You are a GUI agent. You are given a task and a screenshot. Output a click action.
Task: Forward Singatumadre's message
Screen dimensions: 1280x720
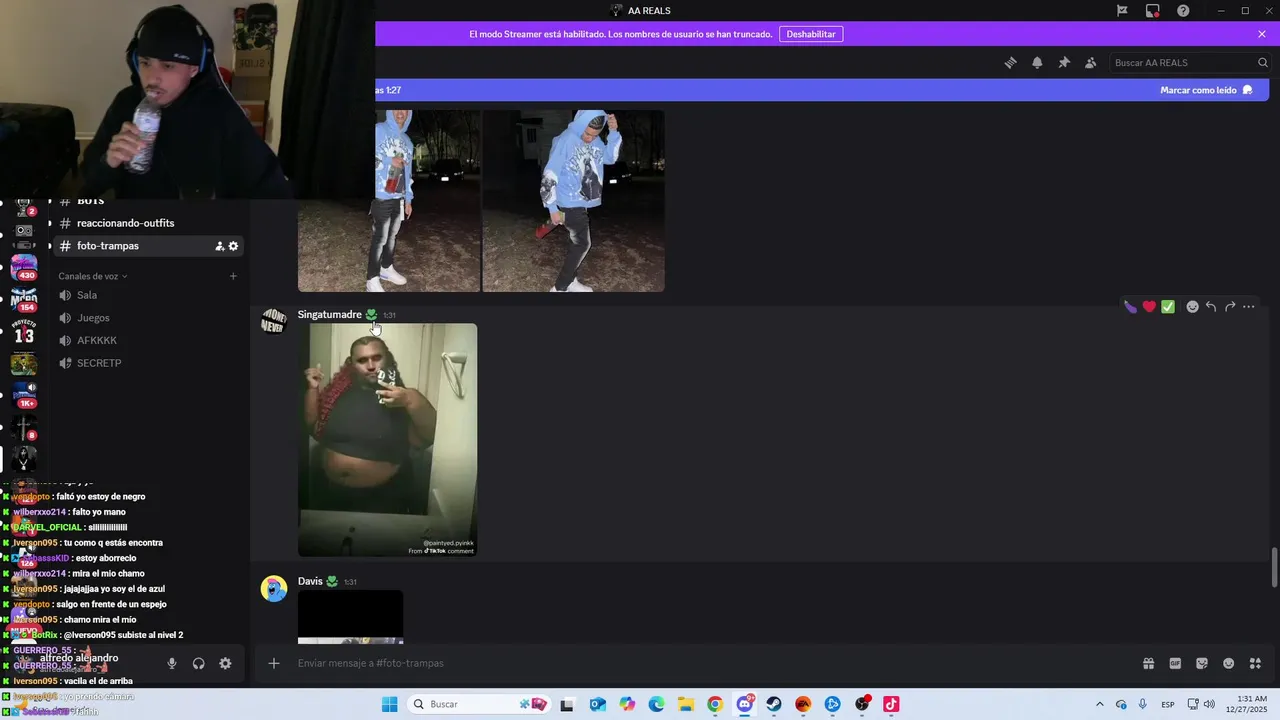1230,307
